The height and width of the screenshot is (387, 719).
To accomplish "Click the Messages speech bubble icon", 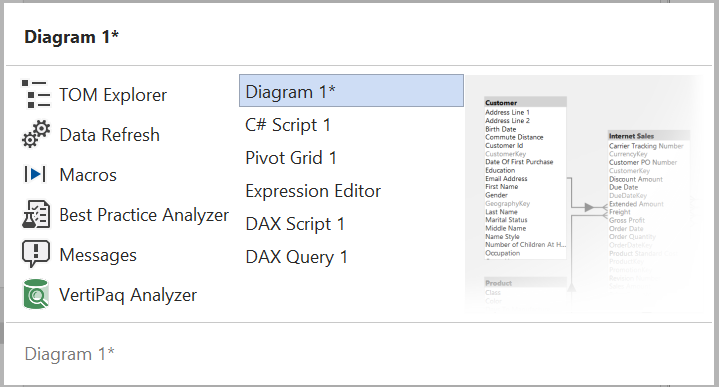I will click(x=36, y=254).
